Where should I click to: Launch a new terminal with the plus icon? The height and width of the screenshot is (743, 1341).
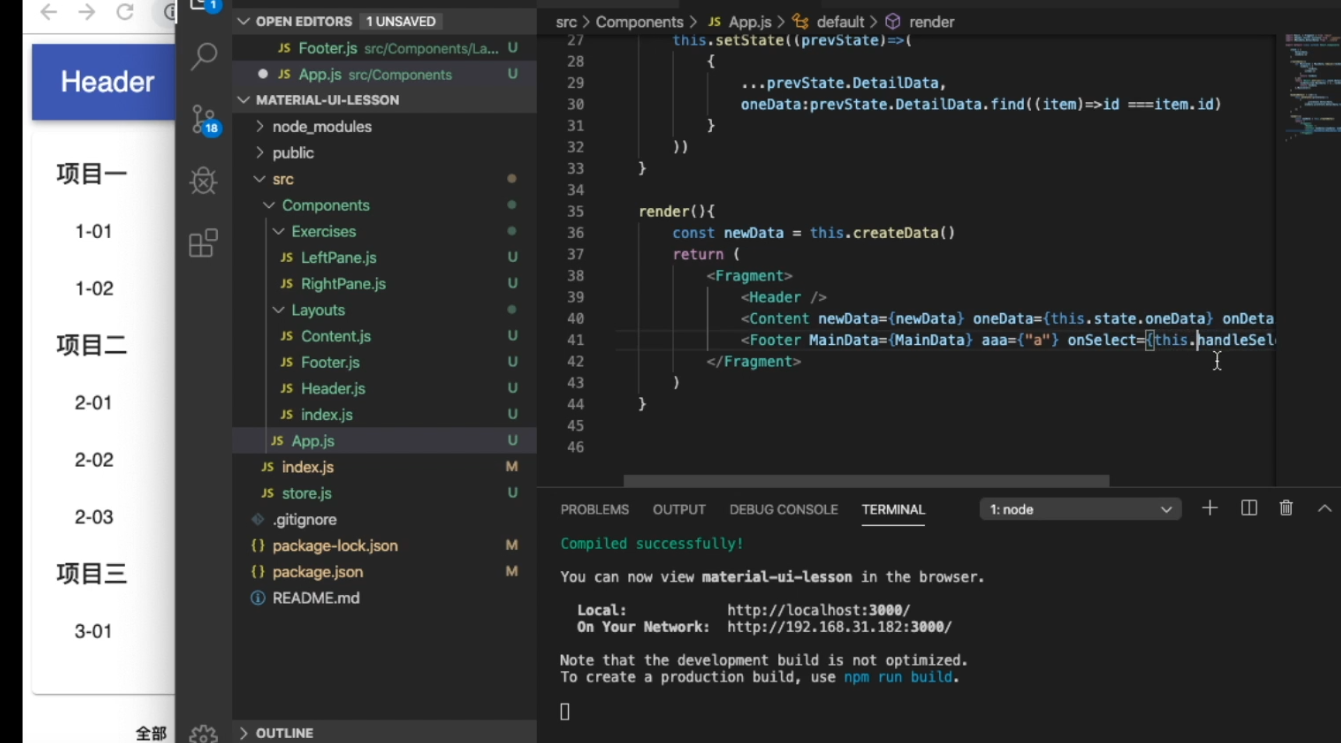click(1209, 508)
